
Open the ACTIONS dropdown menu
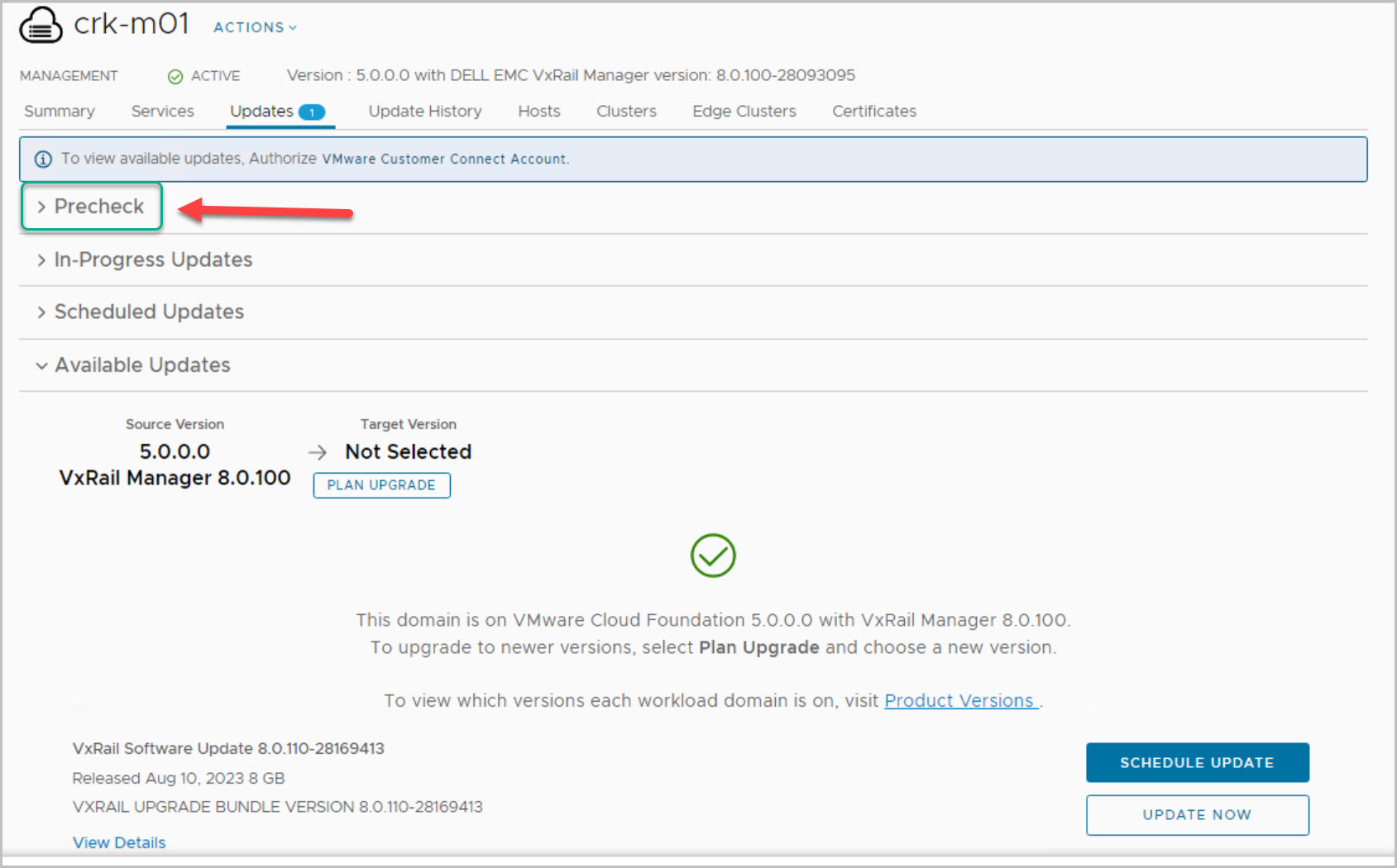coord(255,27)
